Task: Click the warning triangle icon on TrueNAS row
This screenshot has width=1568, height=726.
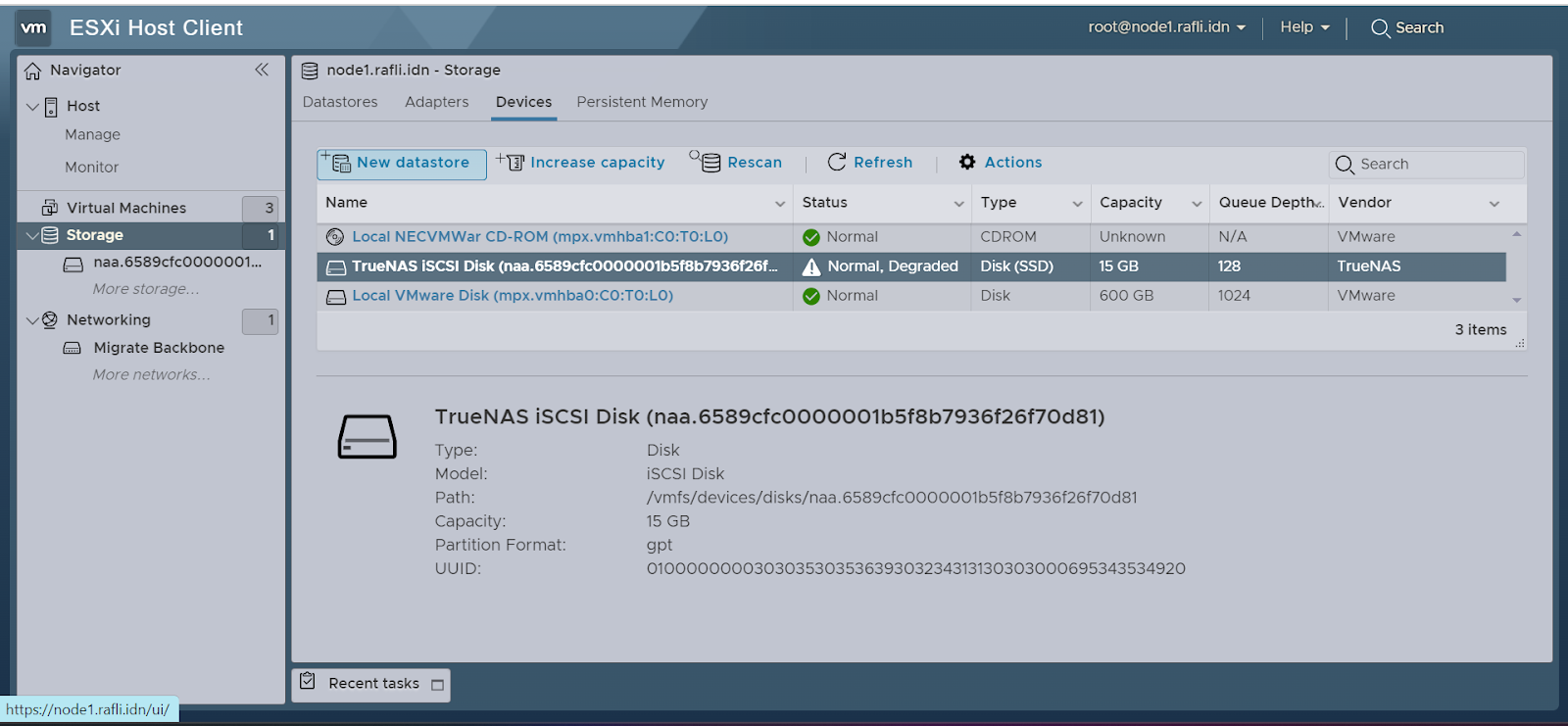Action: point(811,266)
